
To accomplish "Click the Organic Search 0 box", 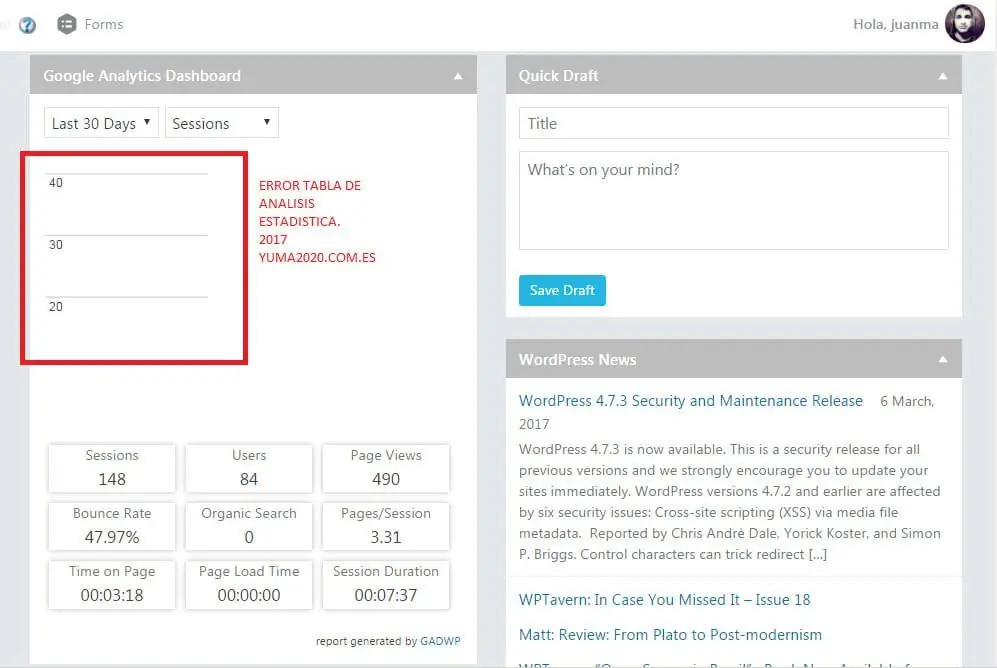I will tap(249, 526).
